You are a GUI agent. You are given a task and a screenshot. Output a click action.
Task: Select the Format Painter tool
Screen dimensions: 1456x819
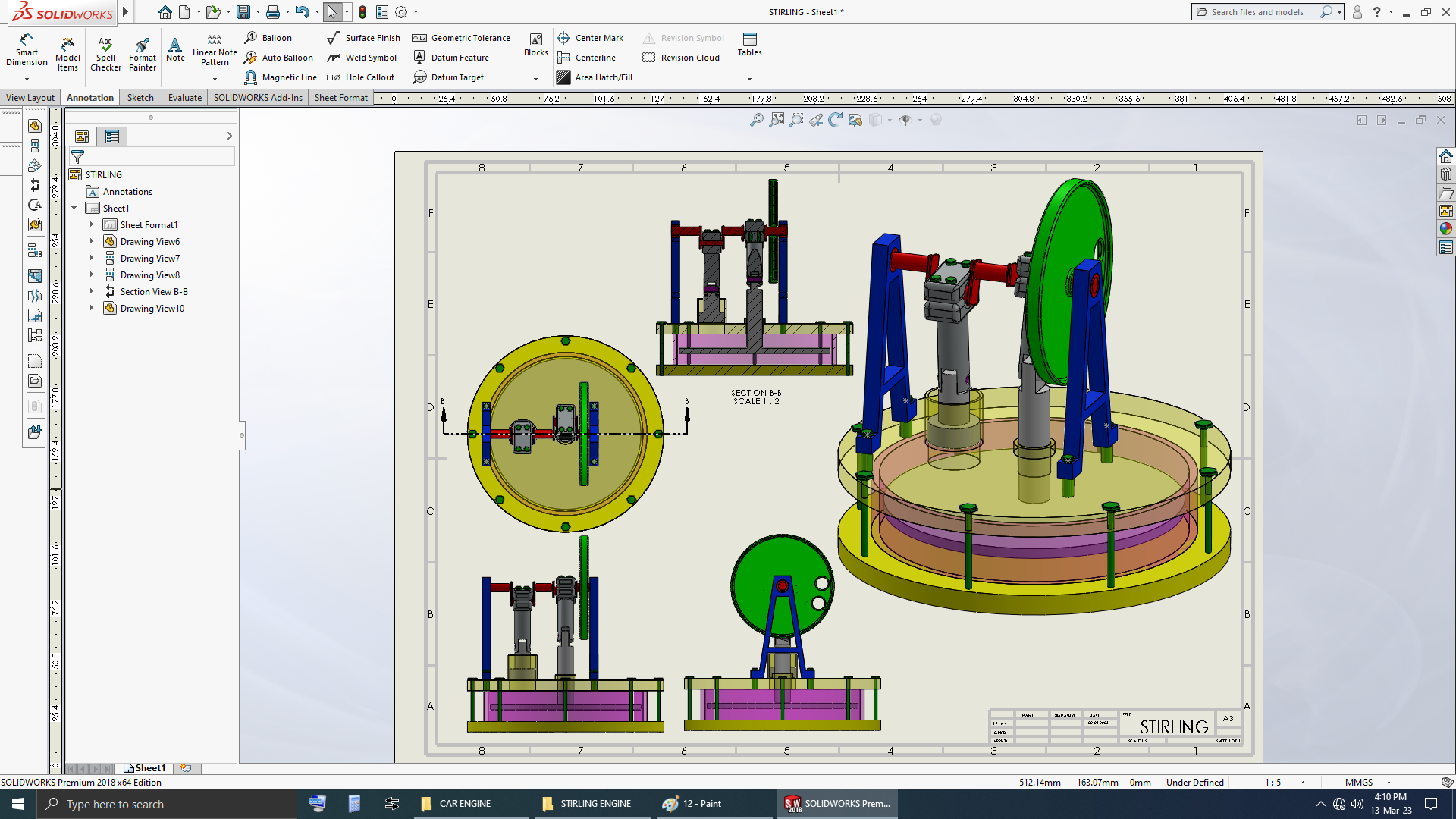[x=142, y=53]
